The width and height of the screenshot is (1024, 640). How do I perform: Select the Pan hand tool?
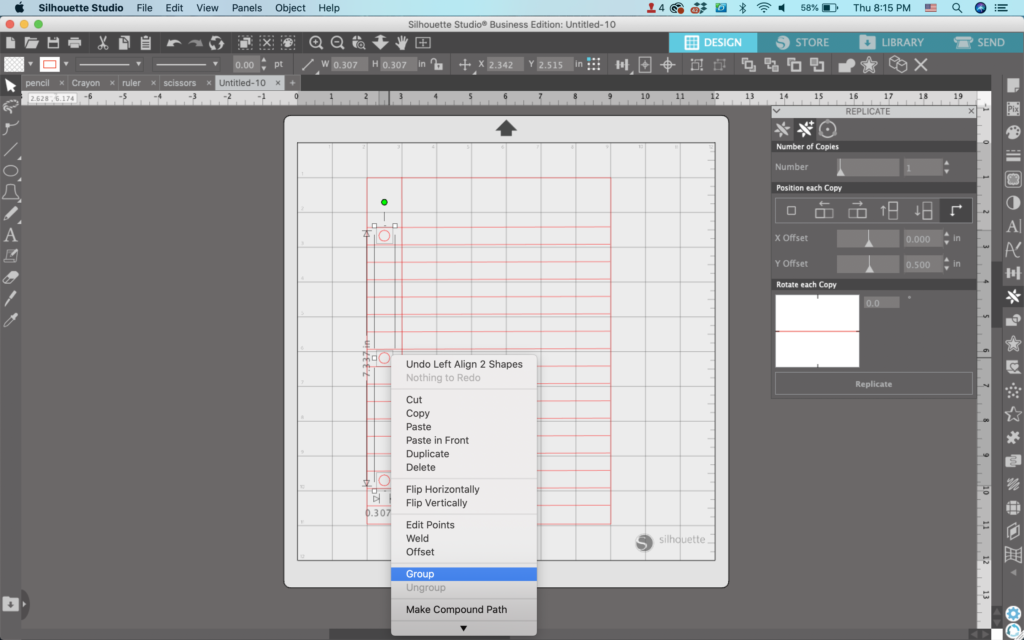pos(402,43)
